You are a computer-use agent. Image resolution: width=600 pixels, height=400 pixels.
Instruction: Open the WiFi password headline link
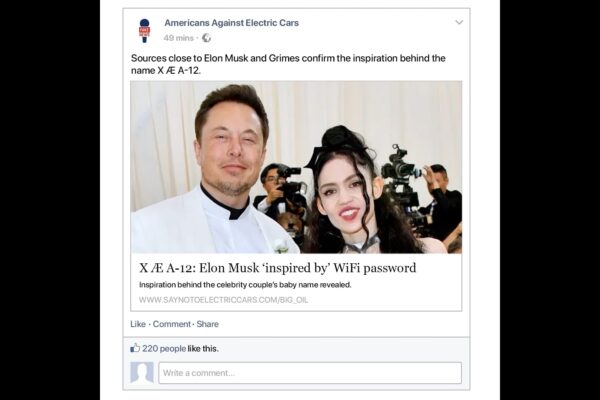coord(277,268)
